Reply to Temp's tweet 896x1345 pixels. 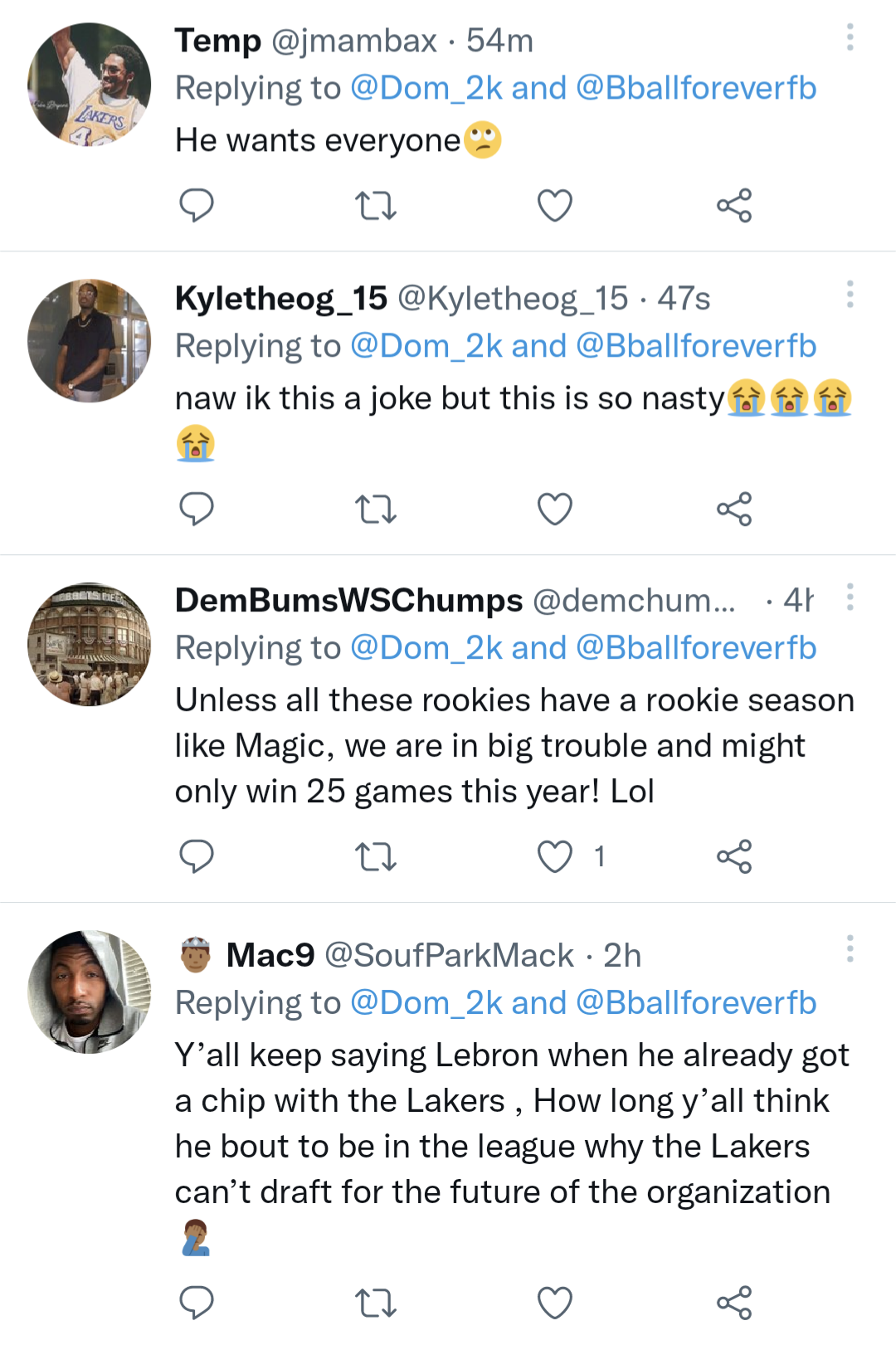tap(197, 205)
